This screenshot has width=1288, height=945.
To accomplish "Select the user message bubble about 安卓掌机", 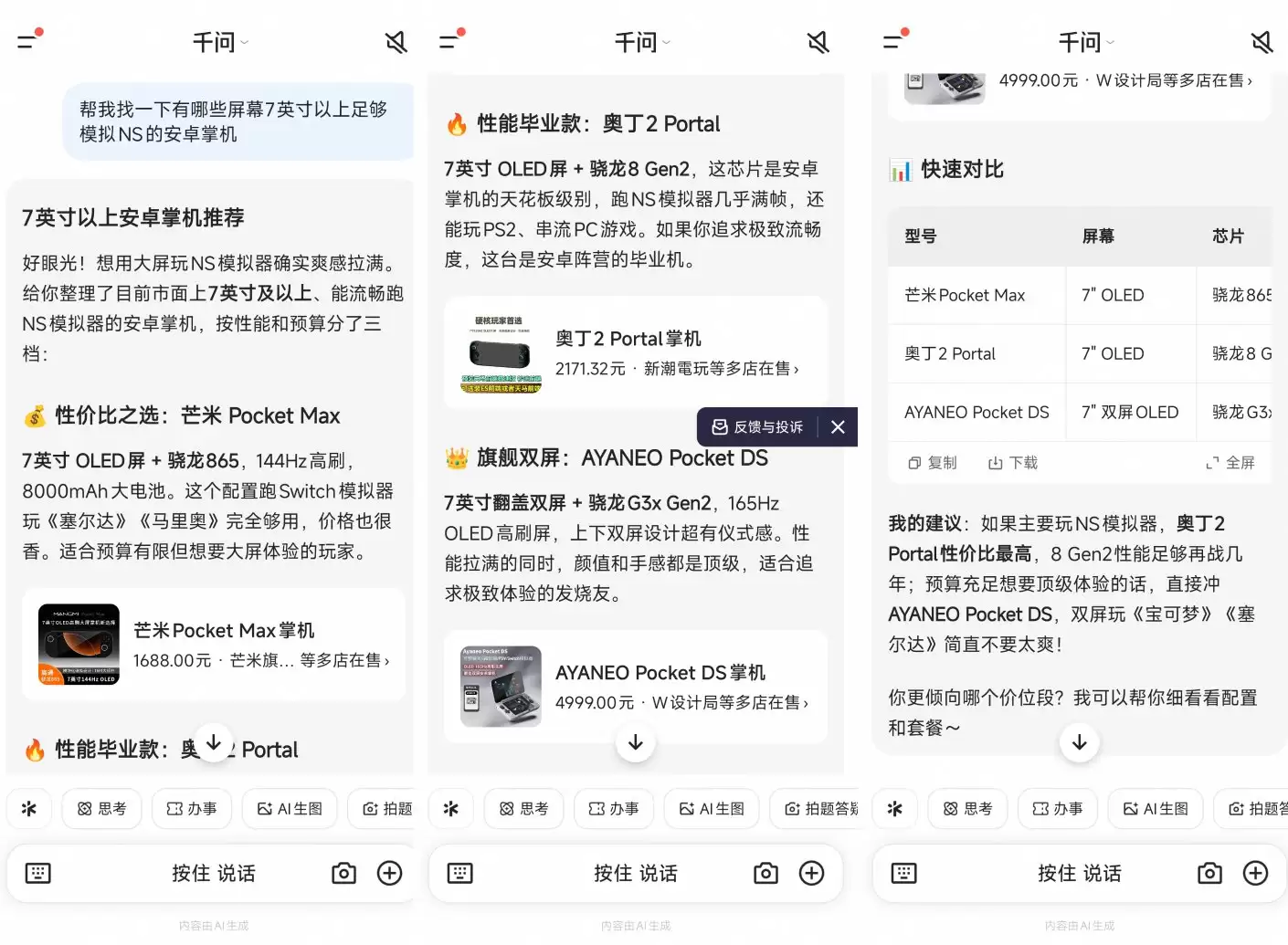I will point(238,121).
